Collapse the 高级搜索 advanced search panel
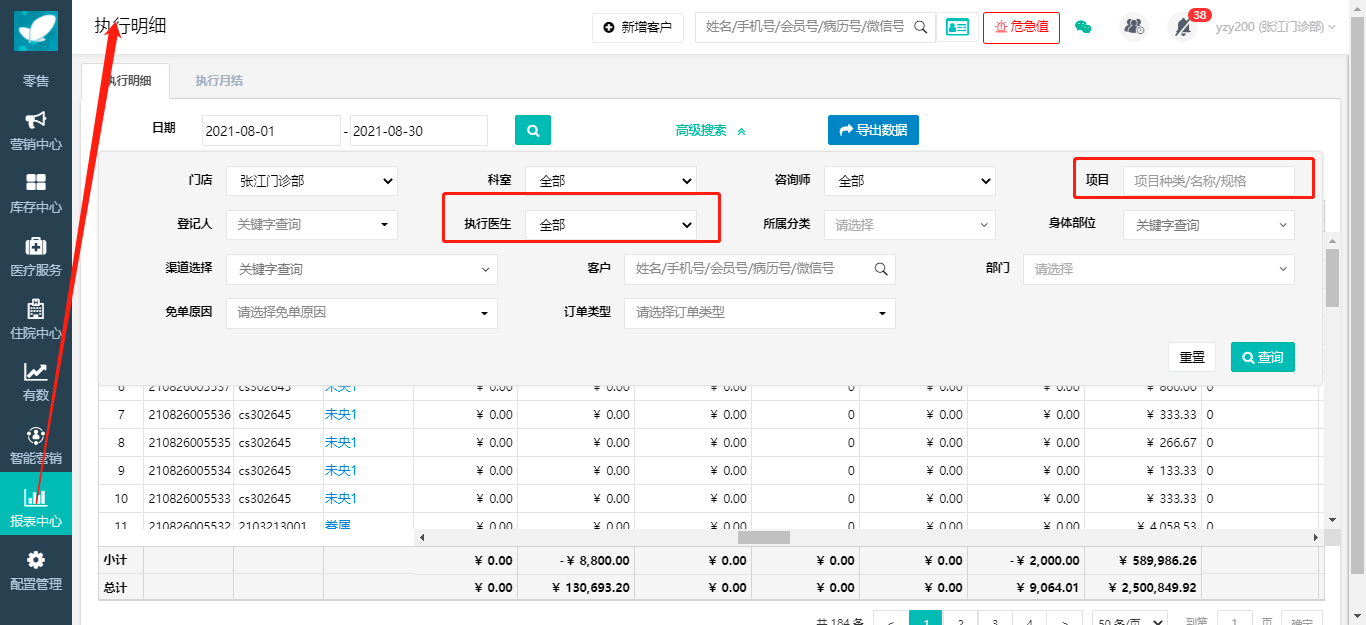The image size is (1366, 625). [711, 130]
